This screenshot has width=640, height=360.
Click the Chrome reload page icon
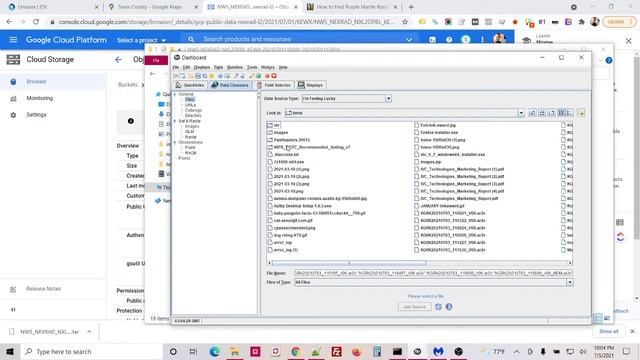[x=36, y=22]
